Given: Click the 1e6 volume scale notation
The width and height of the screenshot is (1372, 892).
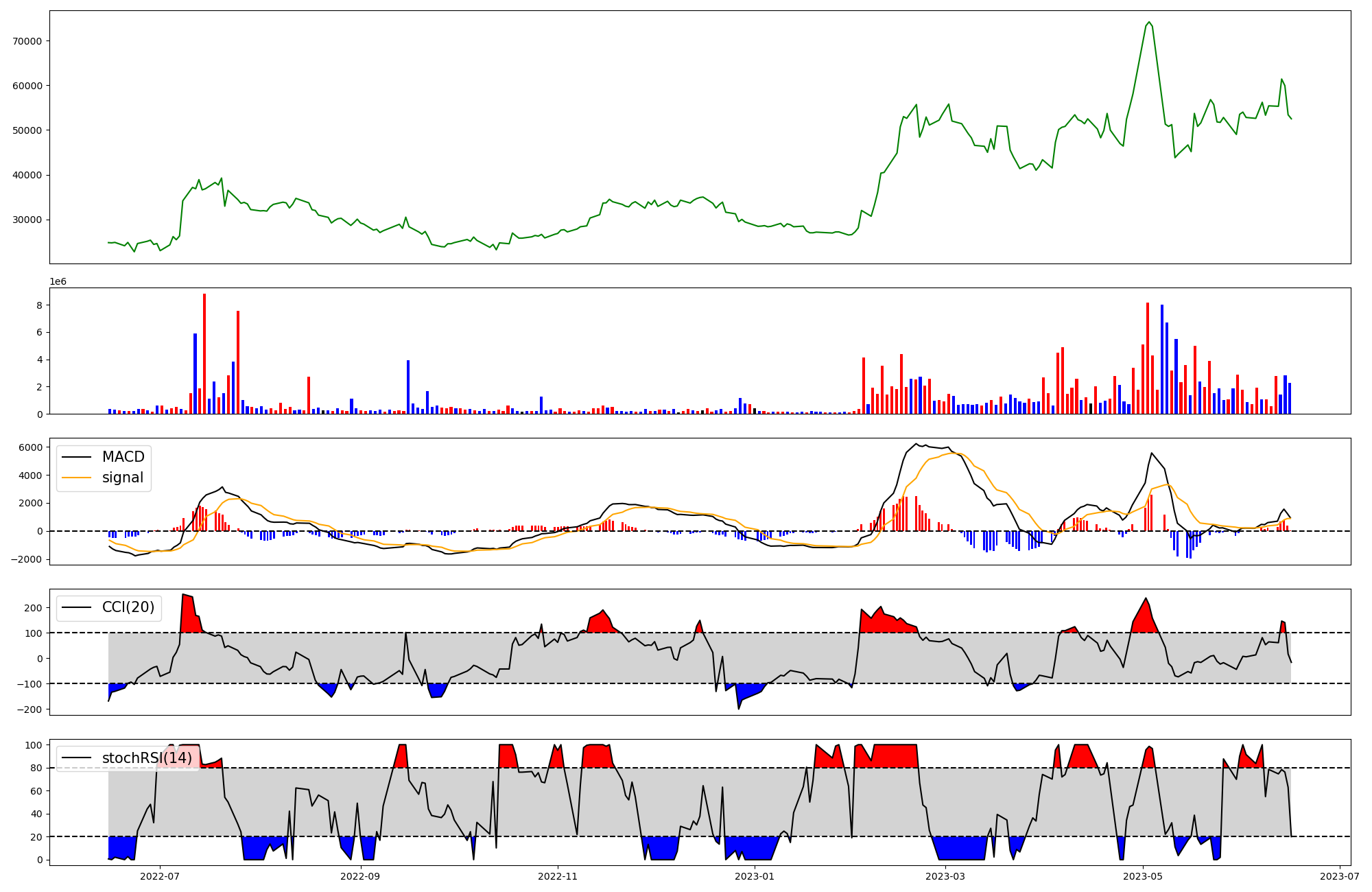Looking at the screenshot, I should (58, 282).
